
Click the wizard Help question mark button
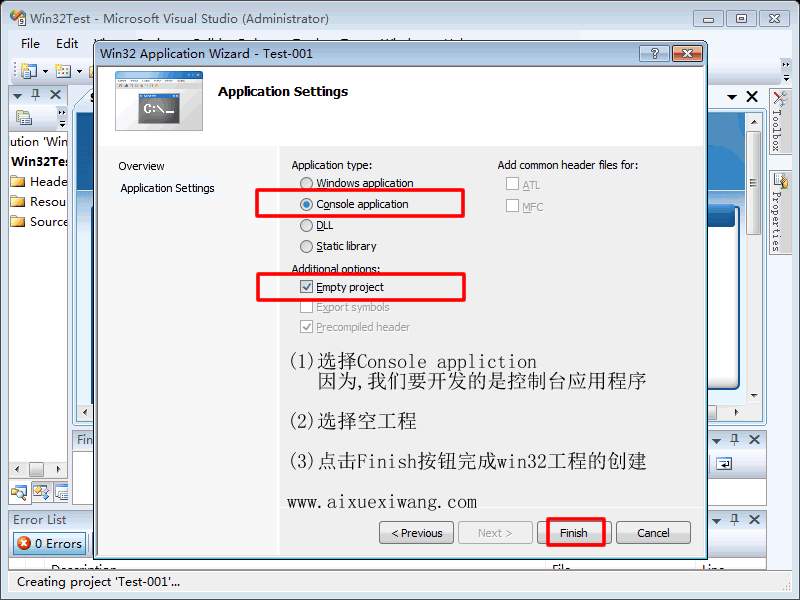click(654, 54)
